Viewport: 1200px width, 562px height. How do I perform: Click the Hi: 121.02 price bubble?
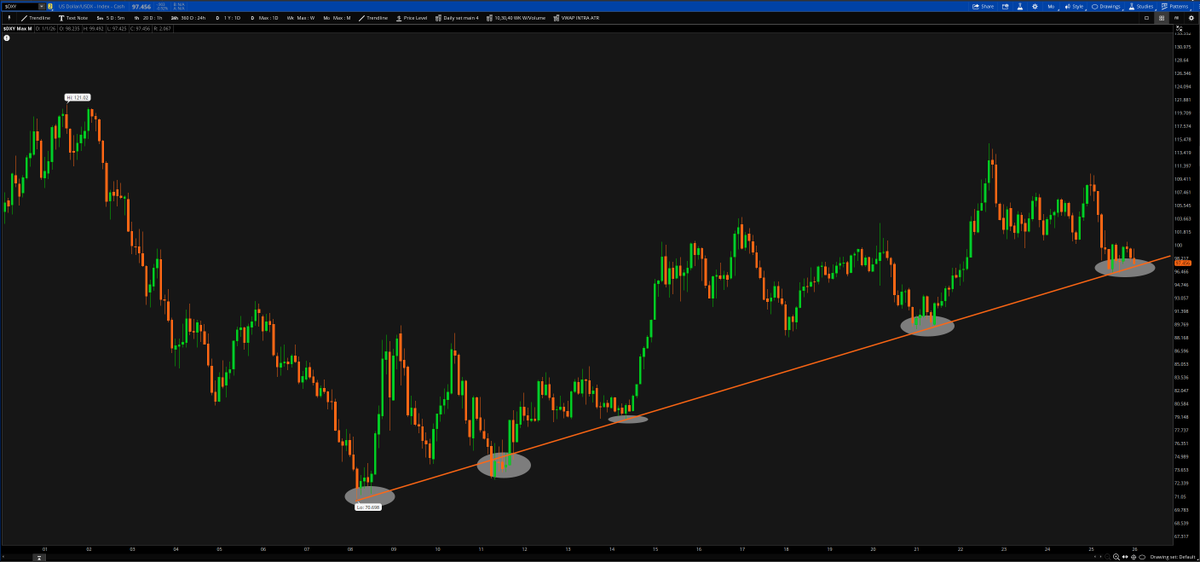coord(77,97)
